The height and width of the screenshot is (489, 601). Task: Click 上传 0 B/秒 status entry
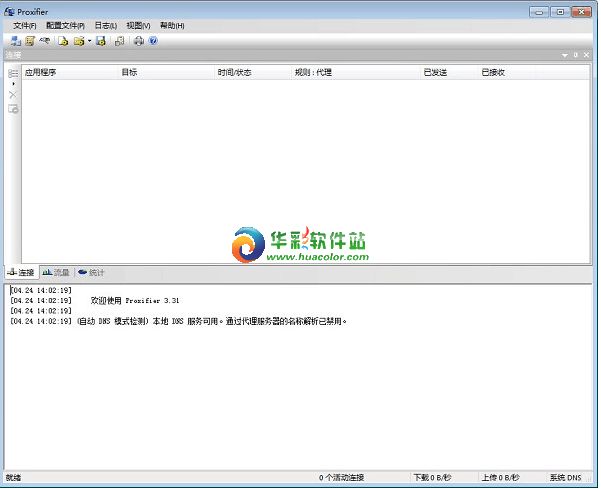point(501,478)
